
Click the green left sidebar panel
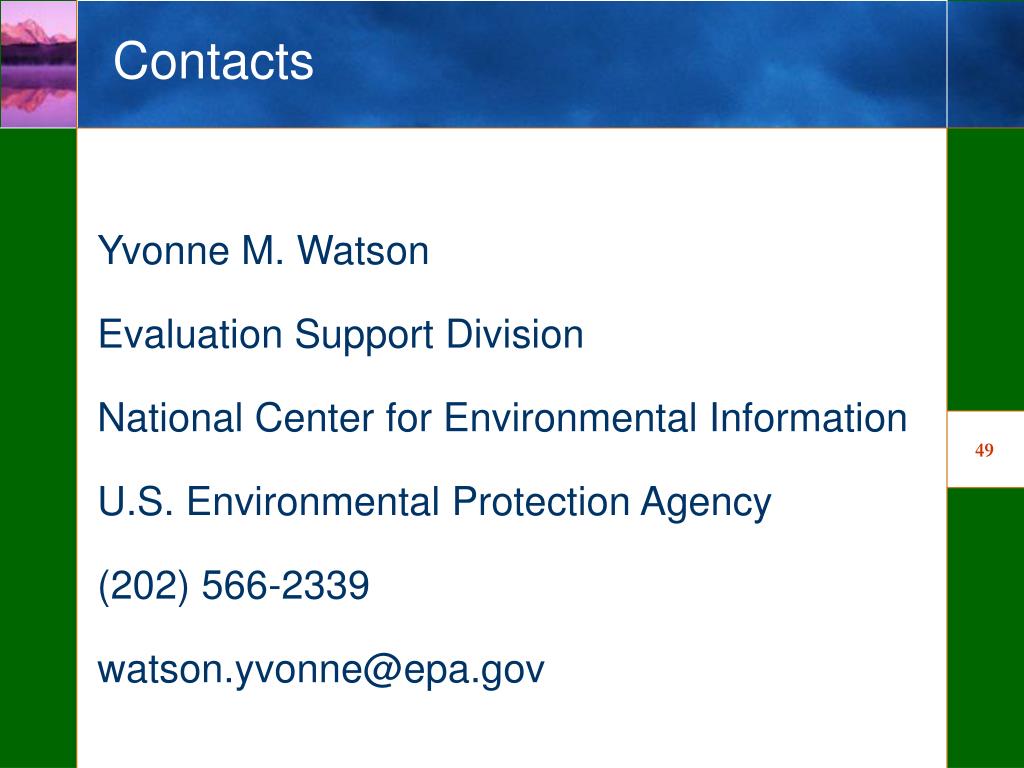coord(38,448)
